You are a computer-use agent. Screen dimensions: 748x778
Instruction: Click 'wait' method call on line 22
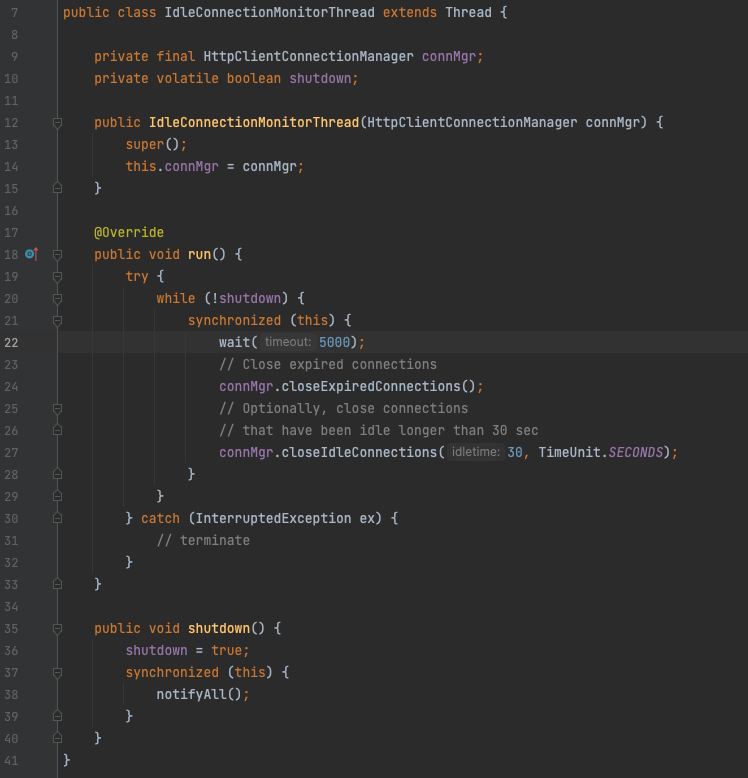235,342
